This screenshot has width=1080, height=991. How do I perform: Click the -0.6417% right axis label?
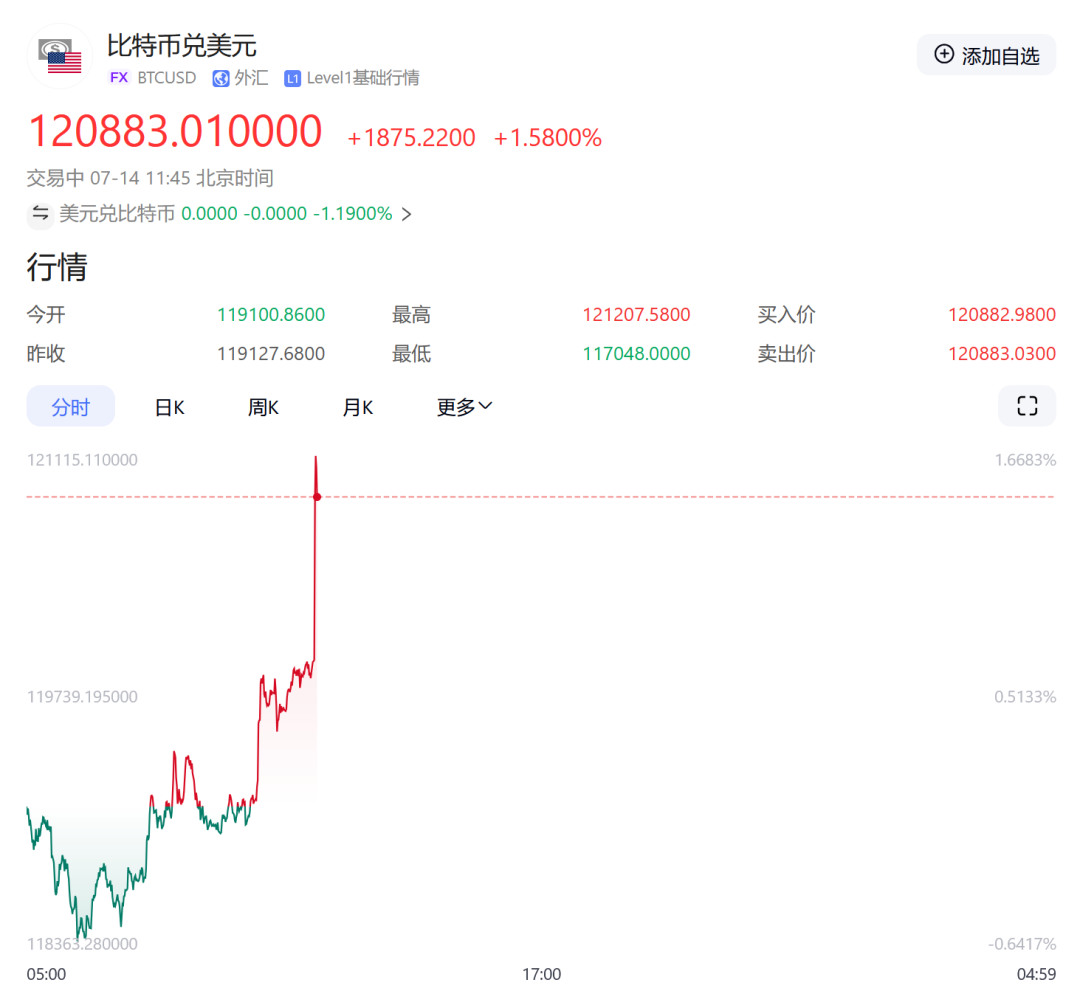1021,944
